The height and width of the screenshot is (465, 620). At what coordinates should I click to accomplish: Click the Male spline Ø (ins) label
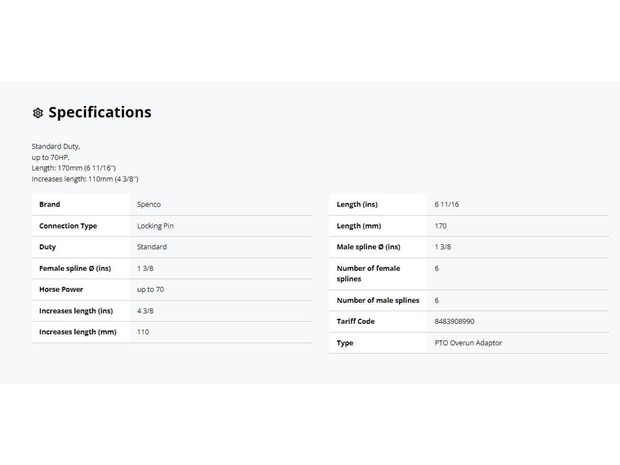point(368,247)
